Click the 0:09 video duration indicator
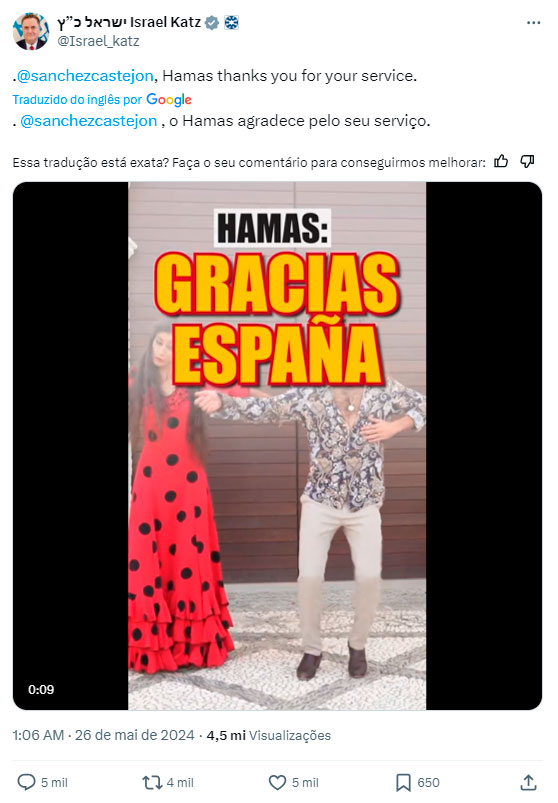This screenshot has height=803, width=558. coord(41,689)
